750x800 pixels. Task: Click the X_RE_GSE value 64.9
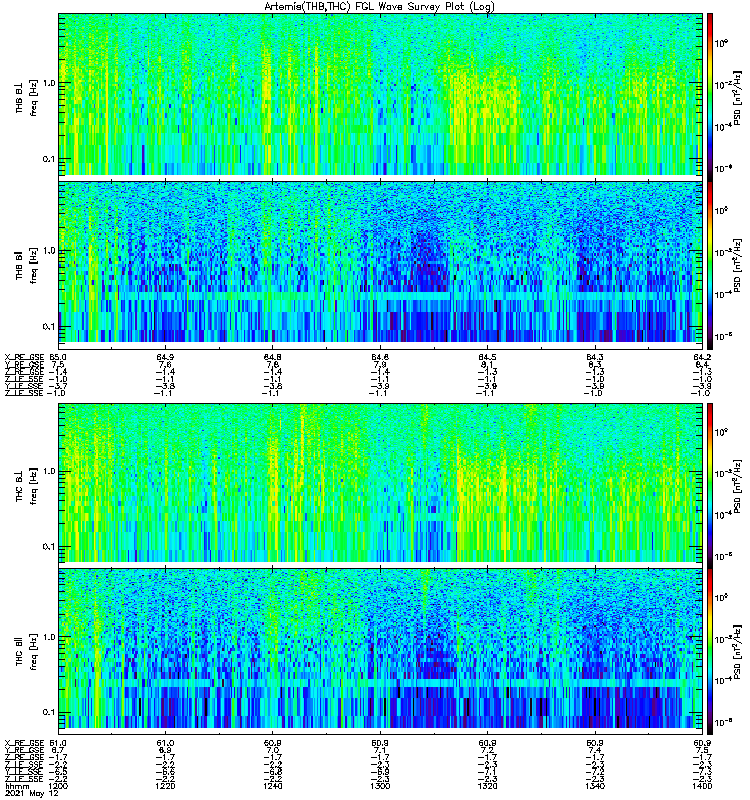(165, 357)
